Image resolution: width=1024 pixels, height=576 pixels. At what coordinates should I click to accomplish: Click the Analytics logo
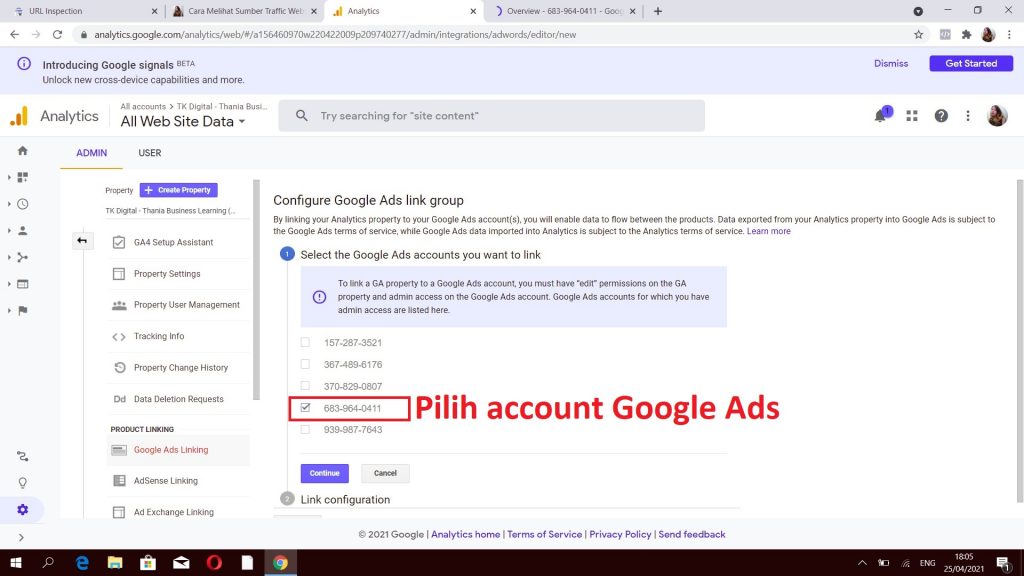[x=20, y=116]
